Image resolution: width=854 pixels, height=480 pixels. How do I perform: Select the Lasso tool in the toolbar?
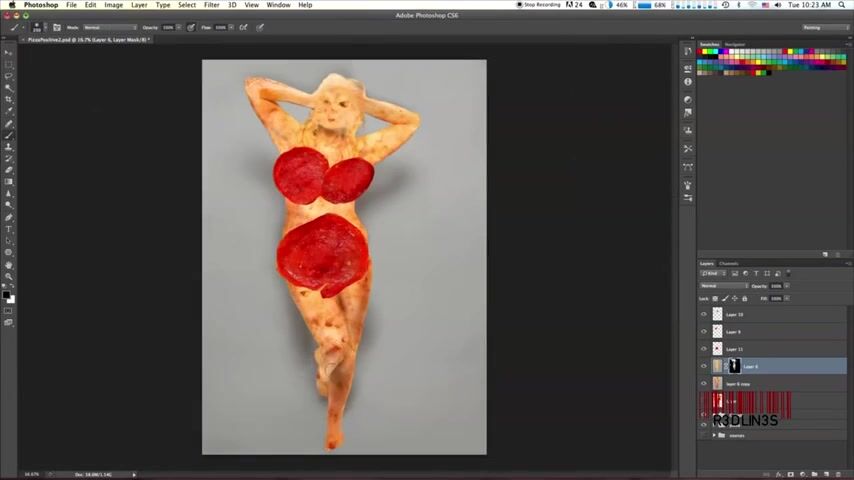pos(9,76)
